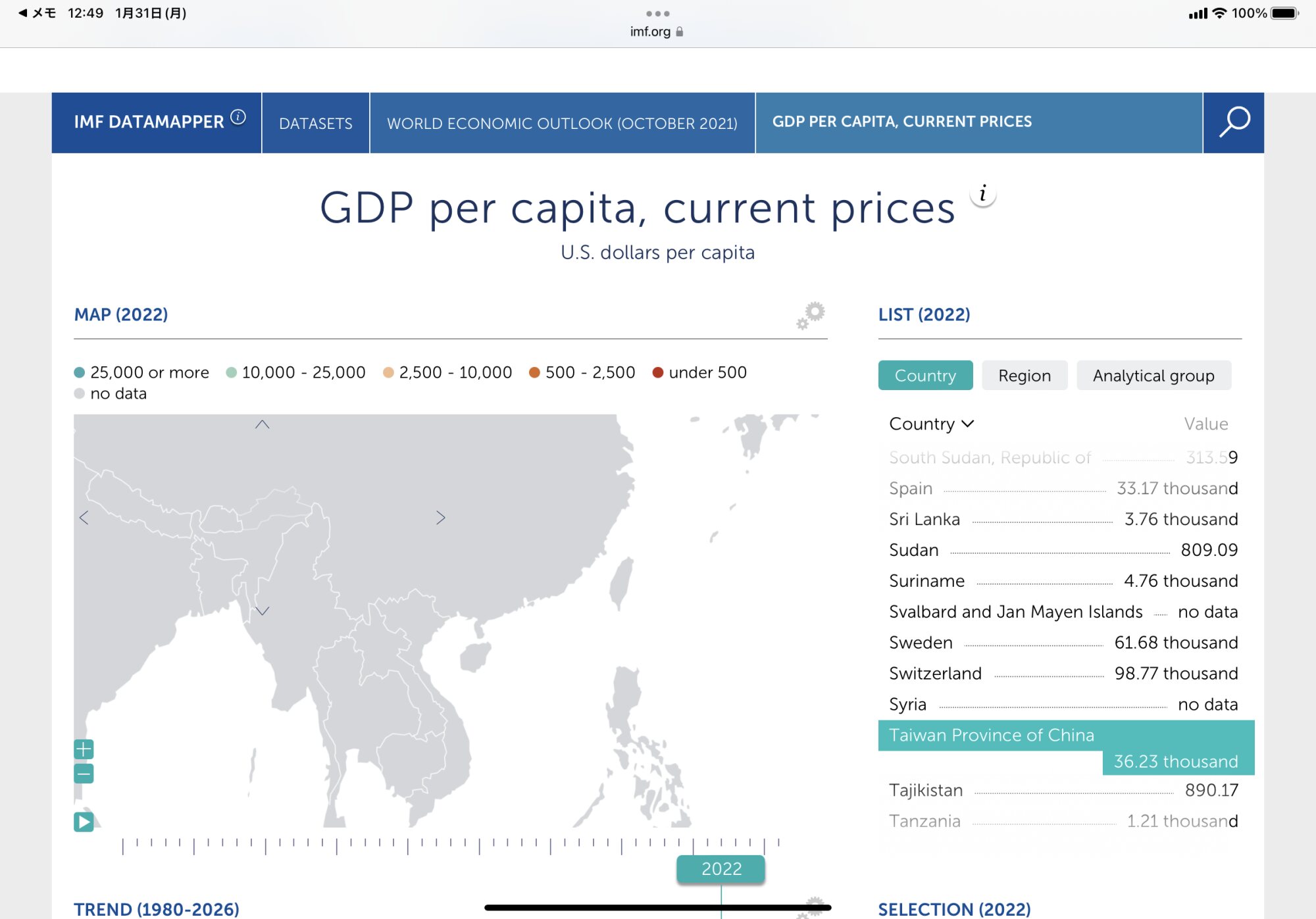
Task: Pan the map left with arrow
Action: [84, 518]
